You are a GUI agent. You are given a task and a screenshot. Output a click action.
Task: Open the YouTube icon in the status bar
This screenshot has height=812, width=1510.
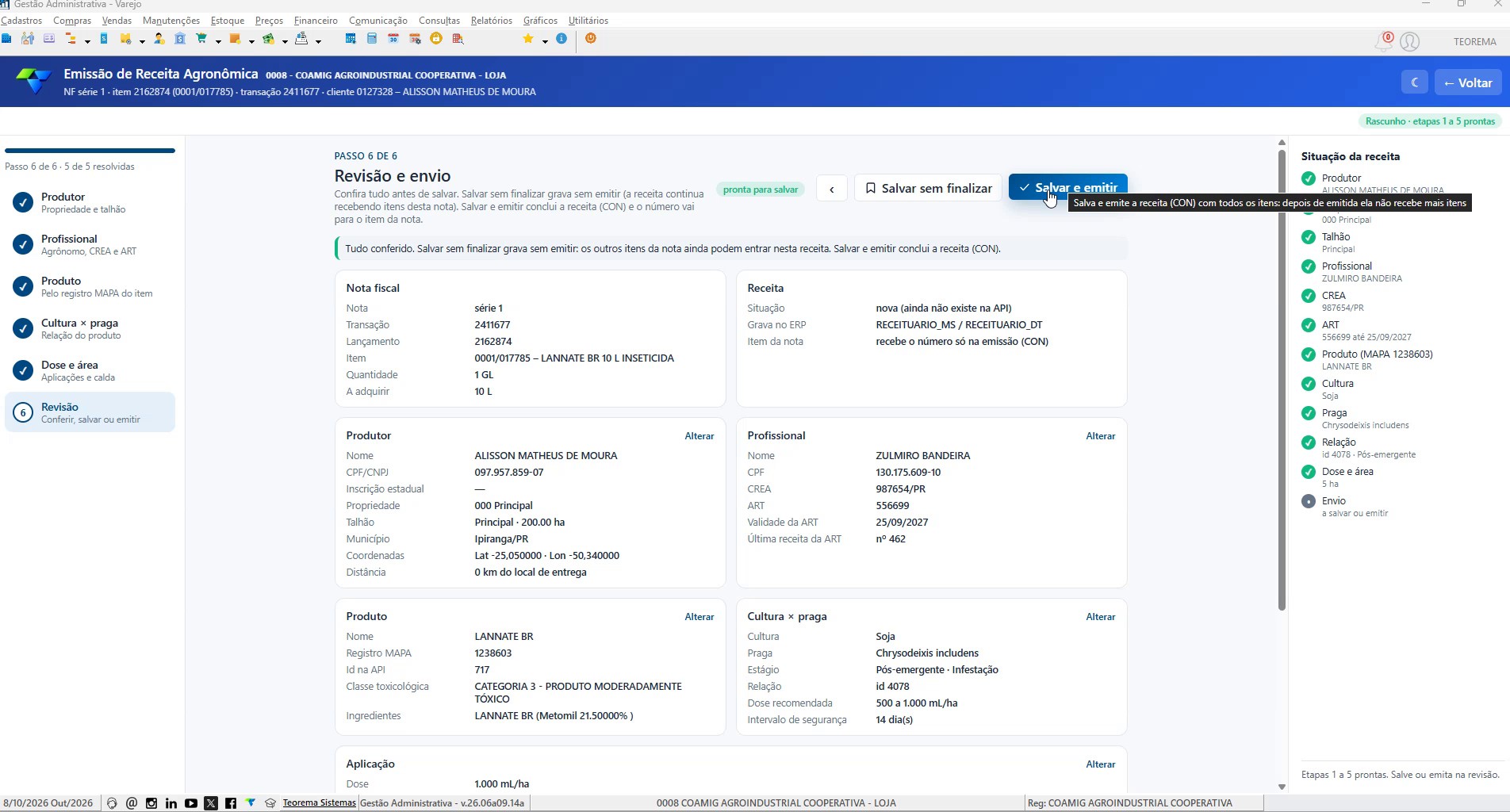[191, 803]
